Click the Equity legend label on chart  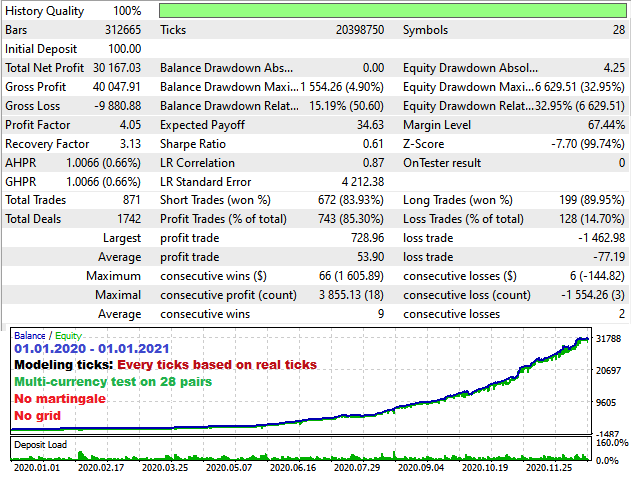[68, 336]
